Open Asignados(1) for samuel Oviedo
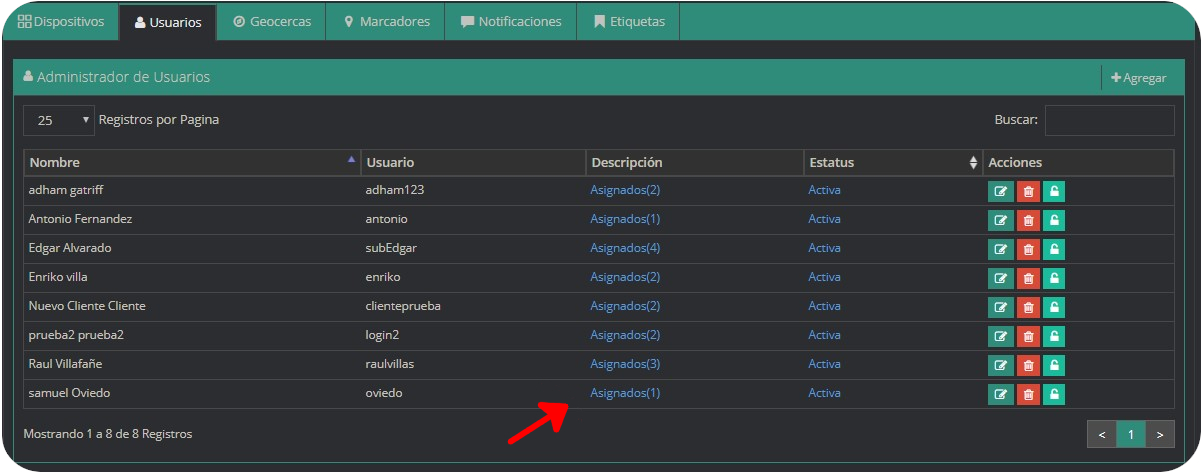The image size is (1201, 472). [625, 393]
